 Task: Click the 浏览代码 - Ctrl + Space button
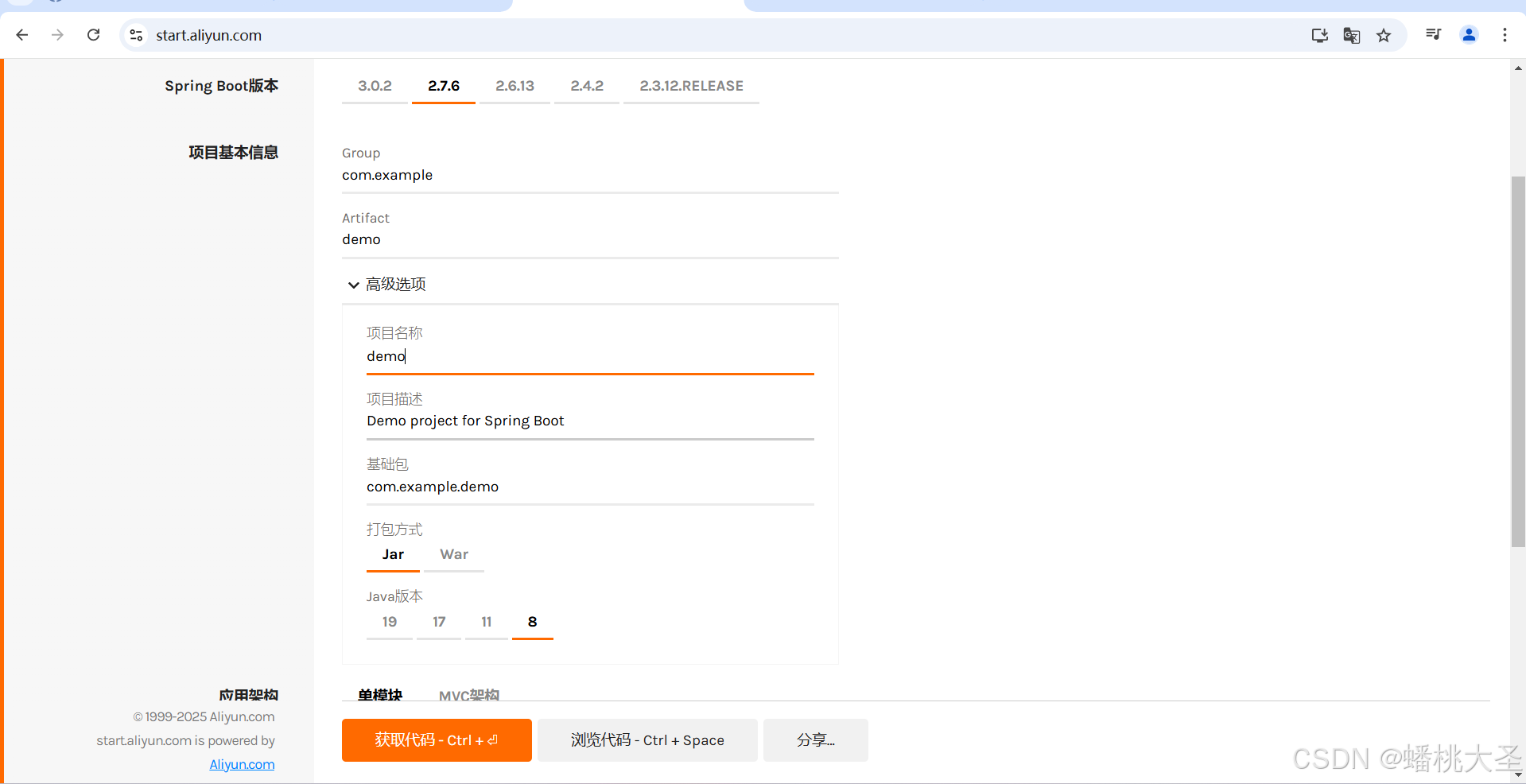tap(647, 740)
